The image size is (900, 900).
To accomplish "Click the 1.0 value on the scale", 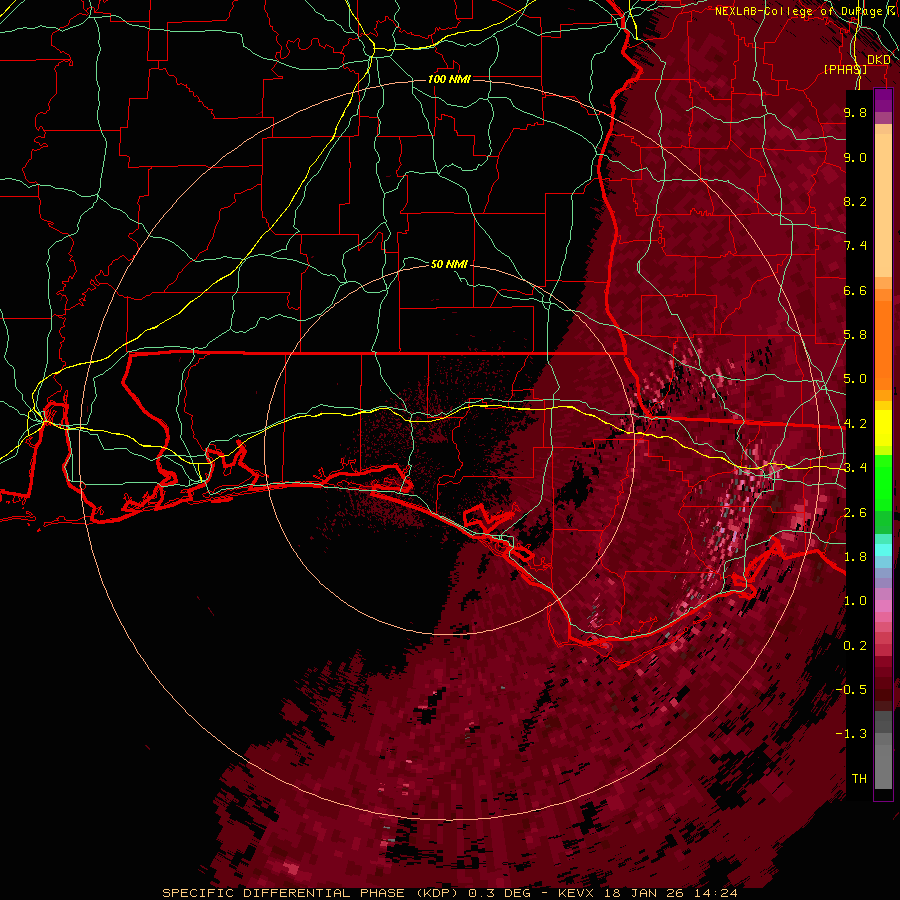I will [x=855, y=601].
